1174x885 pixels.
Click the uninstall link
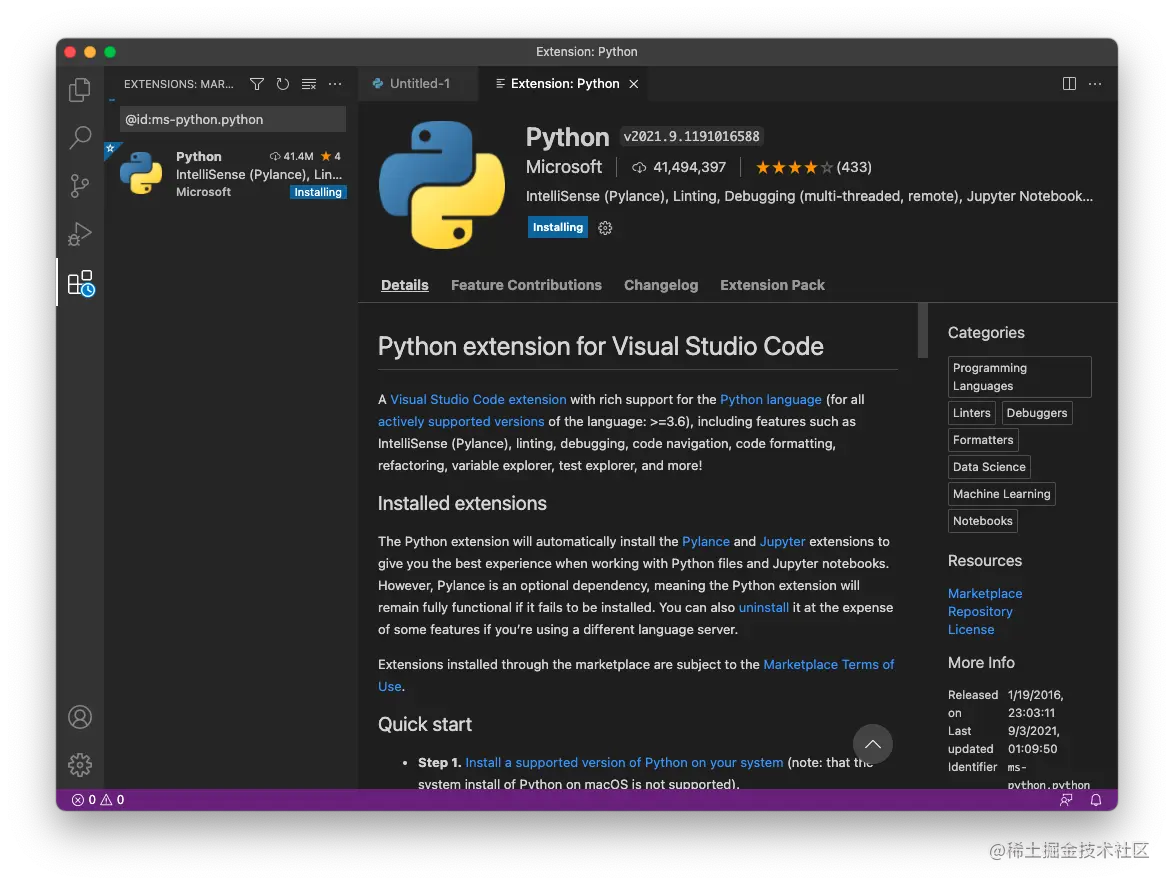coord(763,607)
